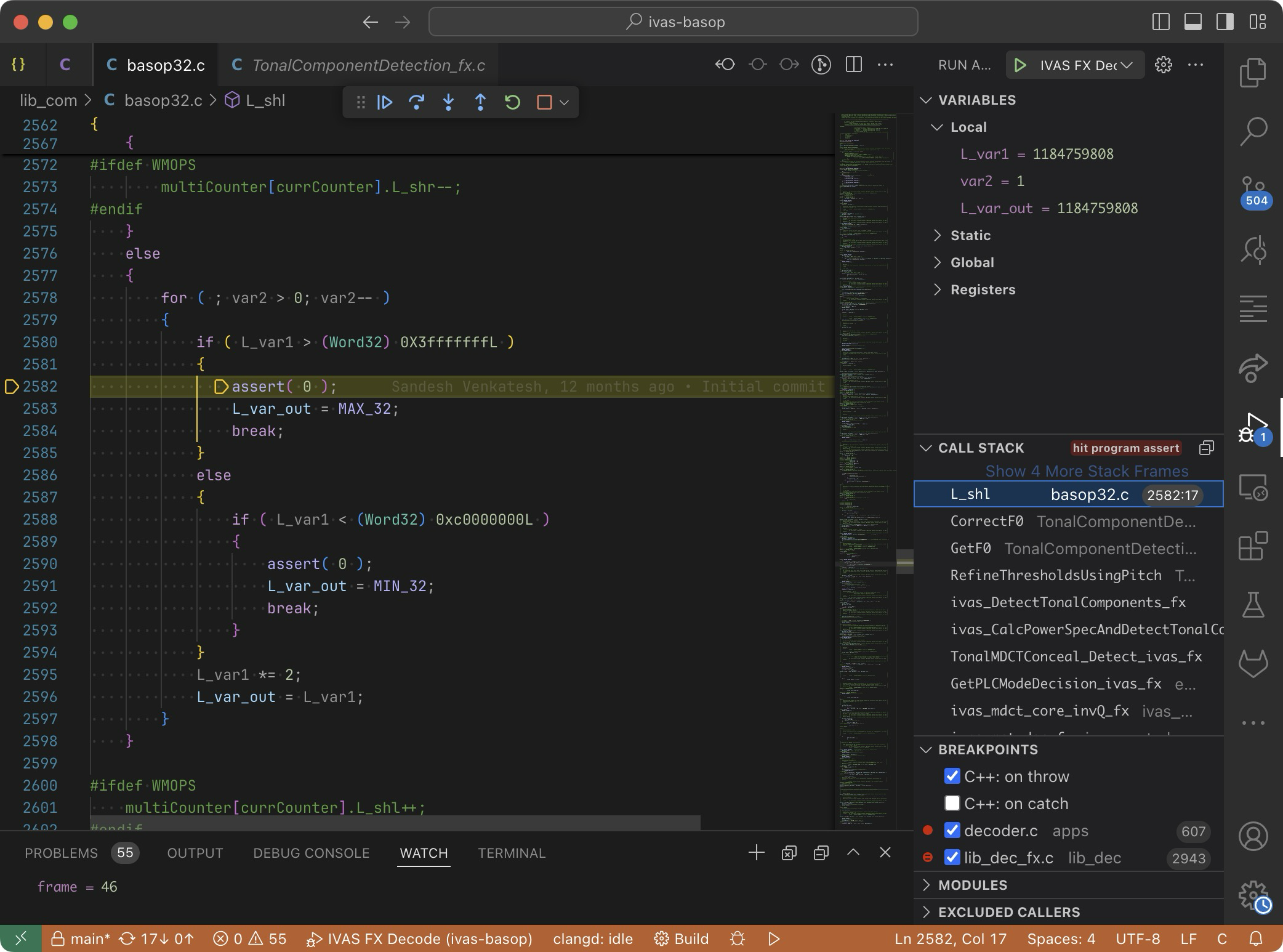Stop debugging with the red square
Screen dimensions: 1283x952
tap(544, 102)
